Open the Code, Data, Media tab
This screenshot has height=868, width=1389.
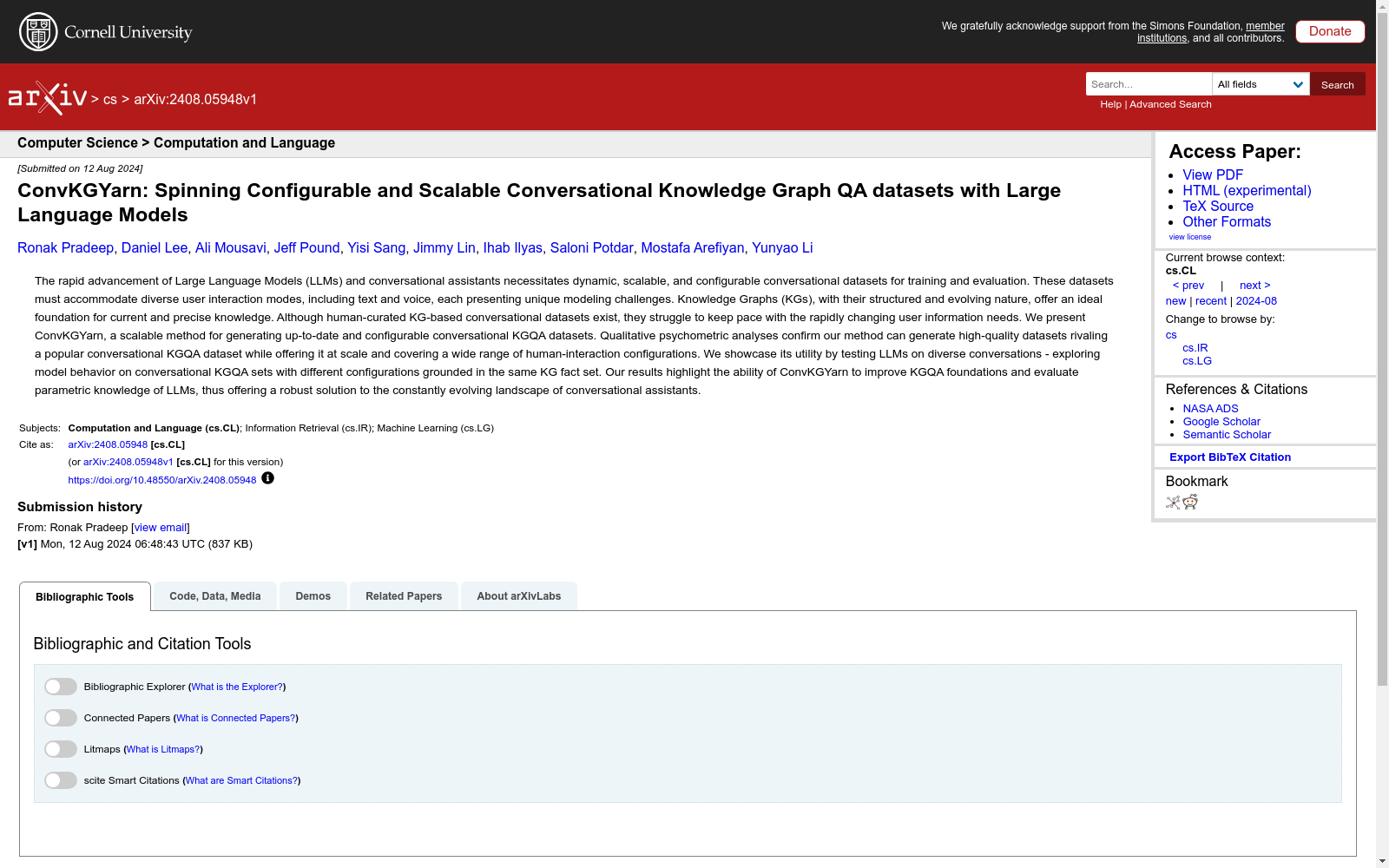(215, 596)
